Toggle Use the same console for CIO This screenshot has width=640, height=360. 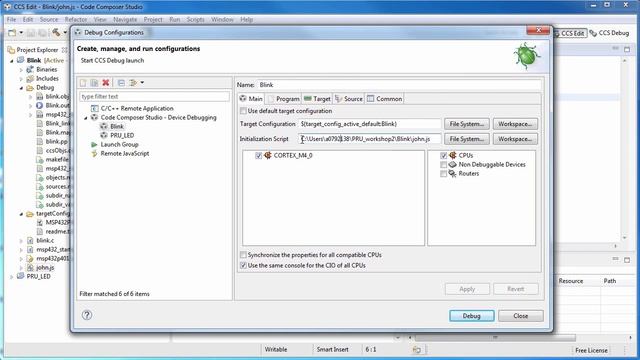[243, 265]
